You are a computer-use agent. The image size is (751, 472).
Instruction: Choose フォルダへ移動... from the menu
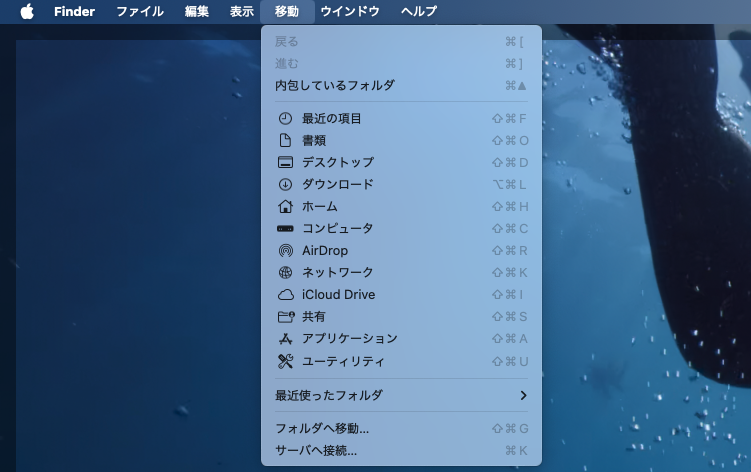pyautogui.click(x=322, y=429)
